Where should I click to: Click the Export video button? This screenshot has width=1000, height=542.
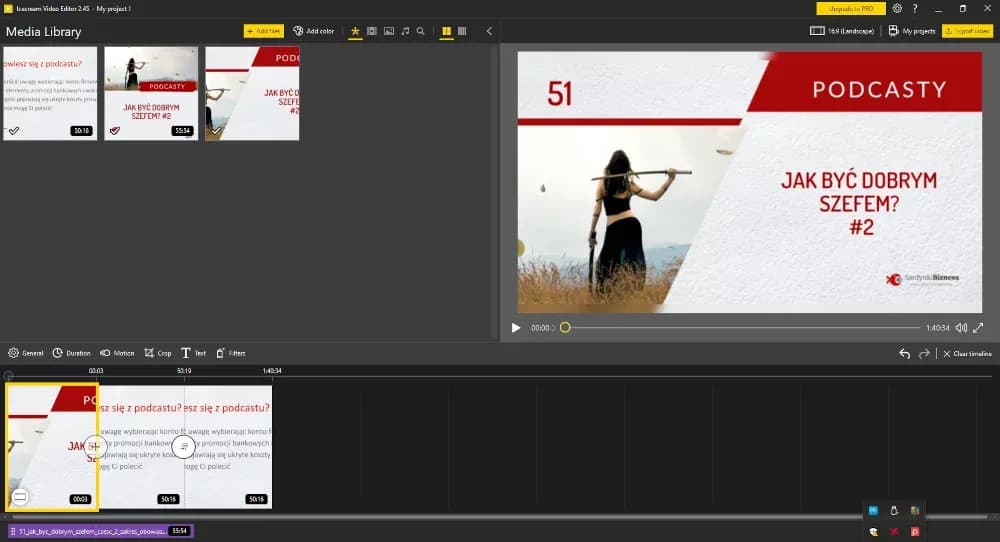point(967,31)
